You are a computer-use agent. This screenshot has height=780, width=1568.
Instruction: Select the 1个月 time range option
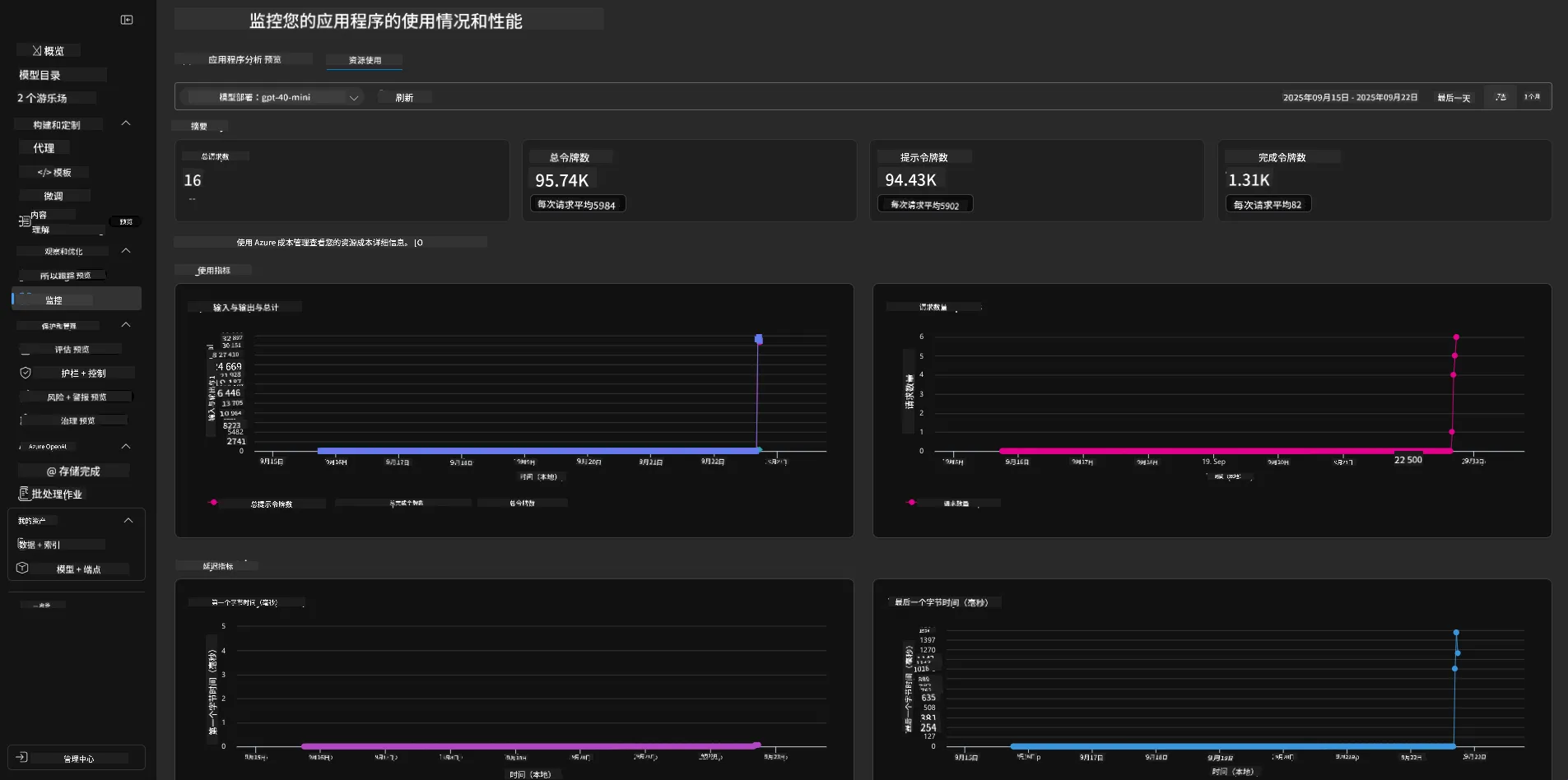[x=1532, y=97]
